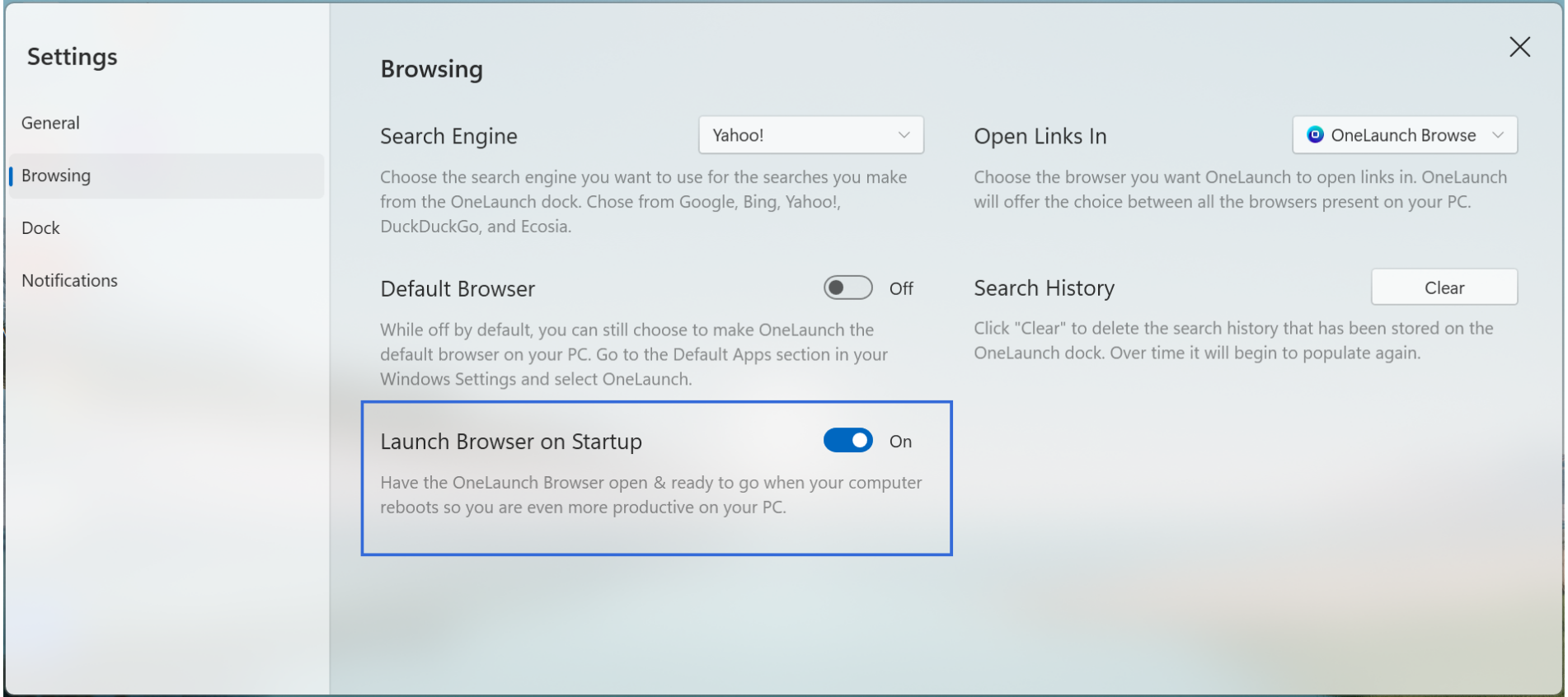Open the Search Engine dropdown showing Yahoo!
The image size is (1568, 697).
click(811, 135)
